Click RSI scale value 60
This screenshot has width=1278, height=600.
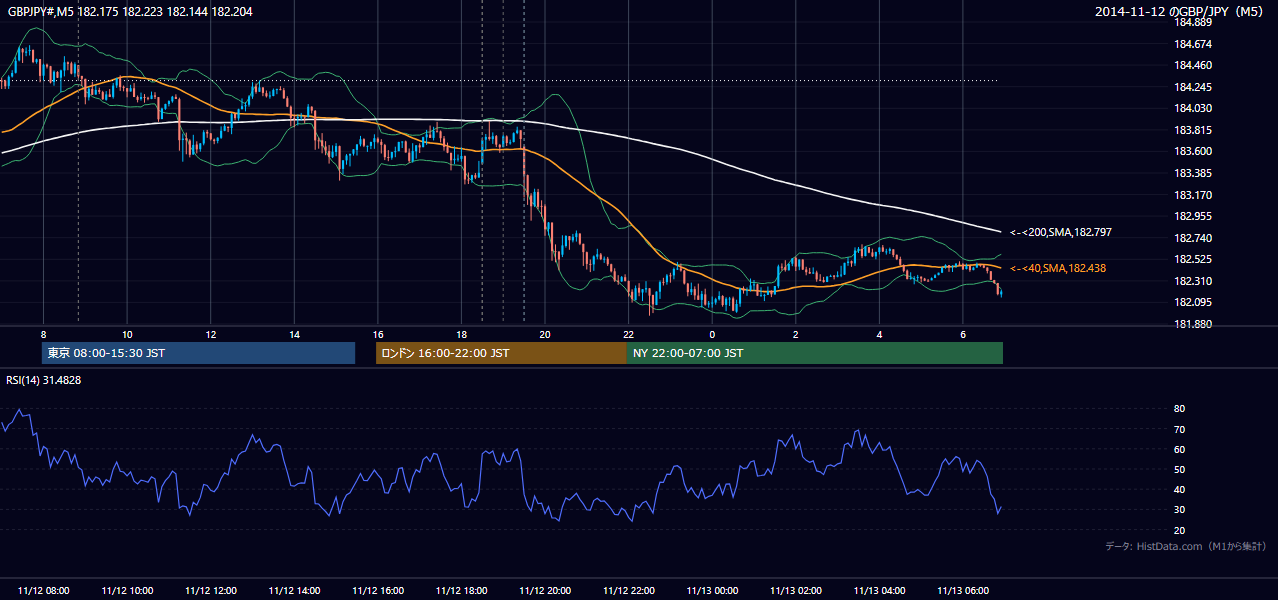1180,449
